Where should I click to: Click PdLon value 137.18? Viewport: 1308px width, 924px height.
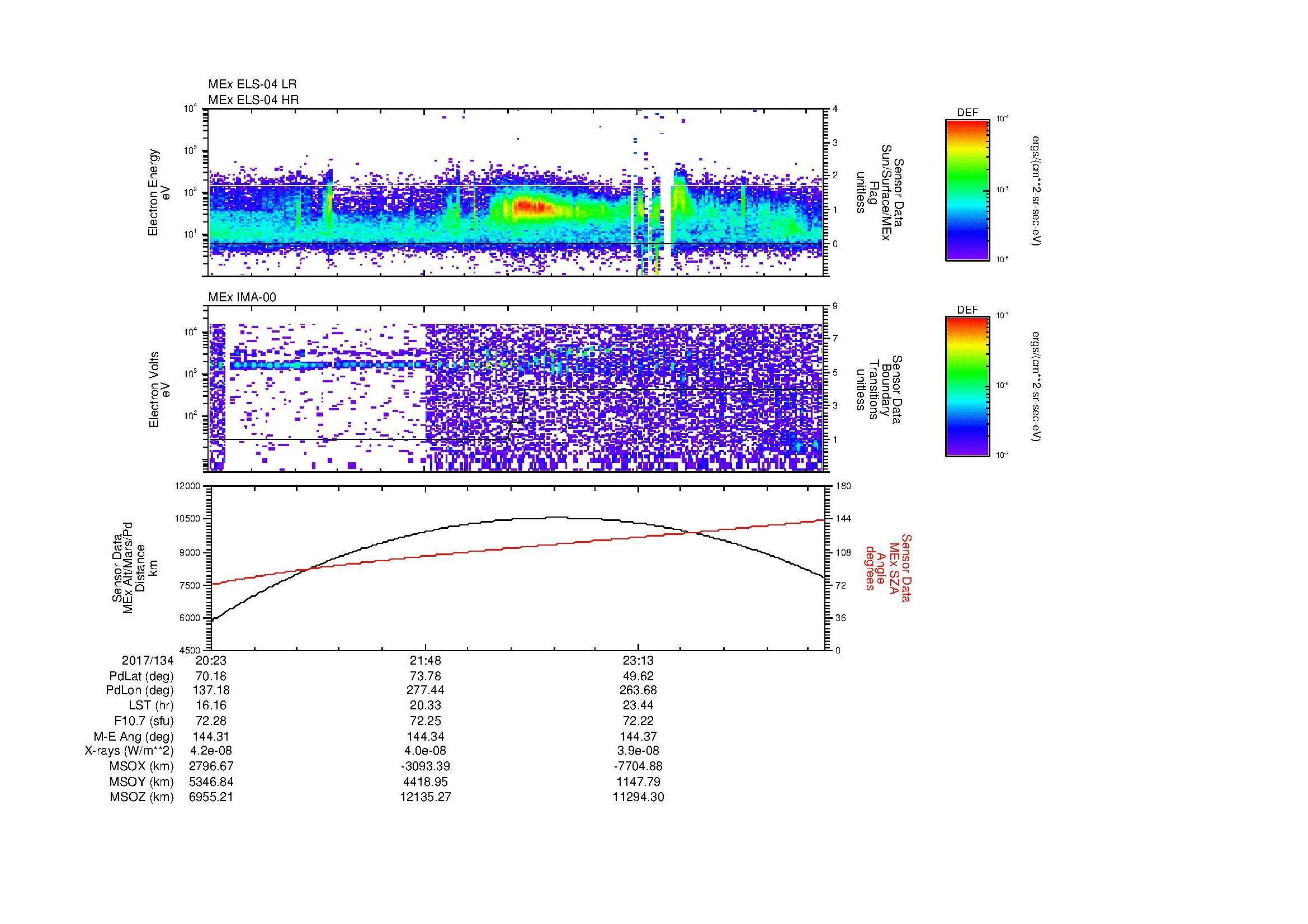point(211,690)
